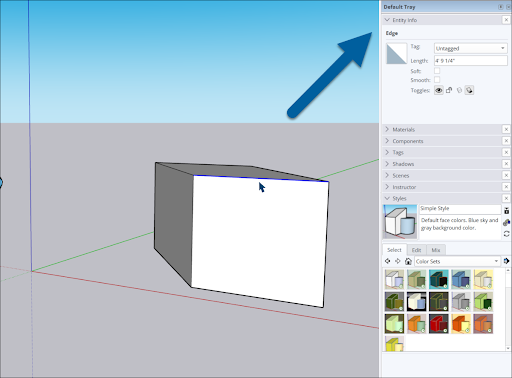512x378 pixels.
Task: Toggle the cast shadows icon in Entity Info
Action: pos(469,90)
